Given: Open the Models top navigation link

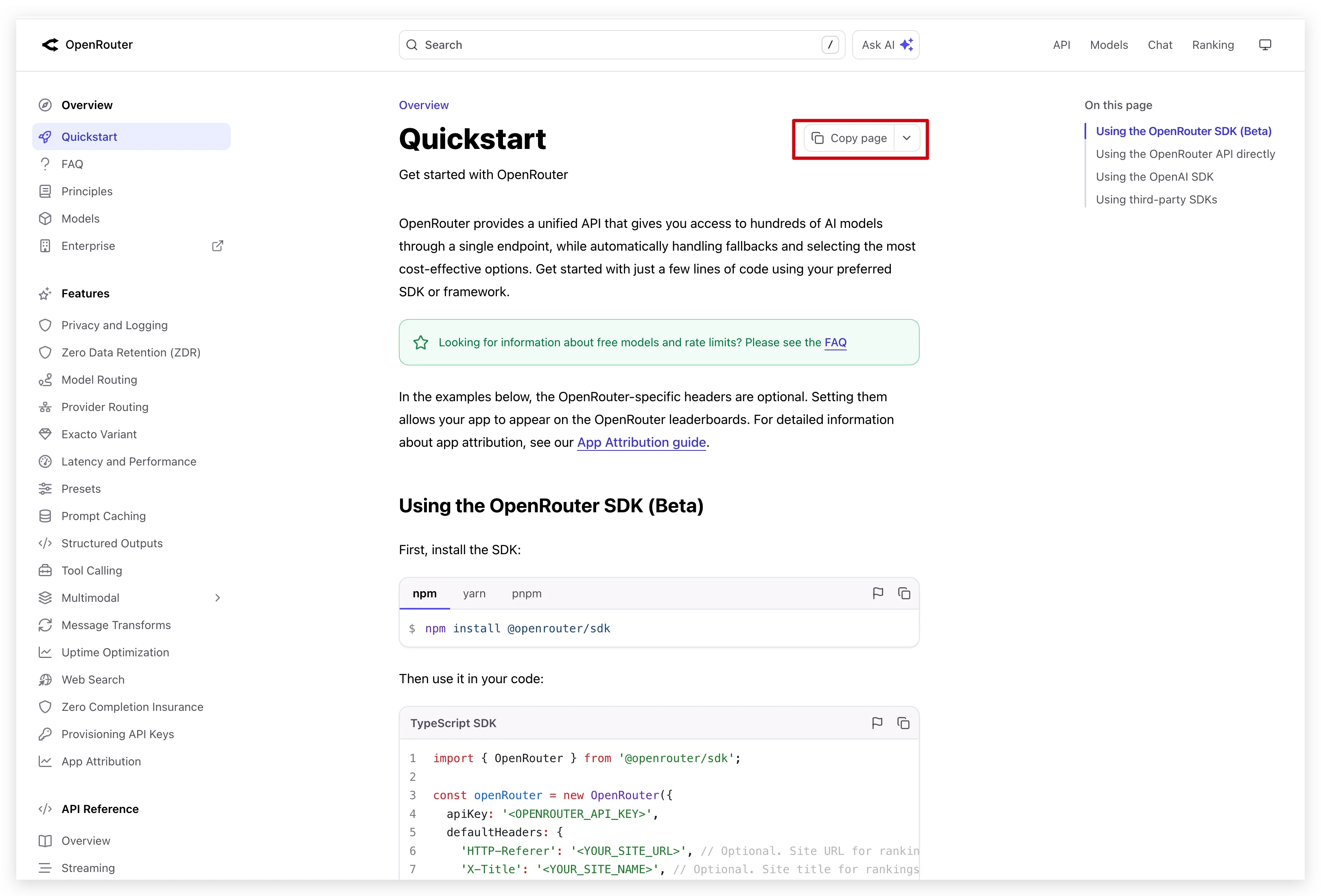Looking at the screenshot, I should tap(1109, 45).
